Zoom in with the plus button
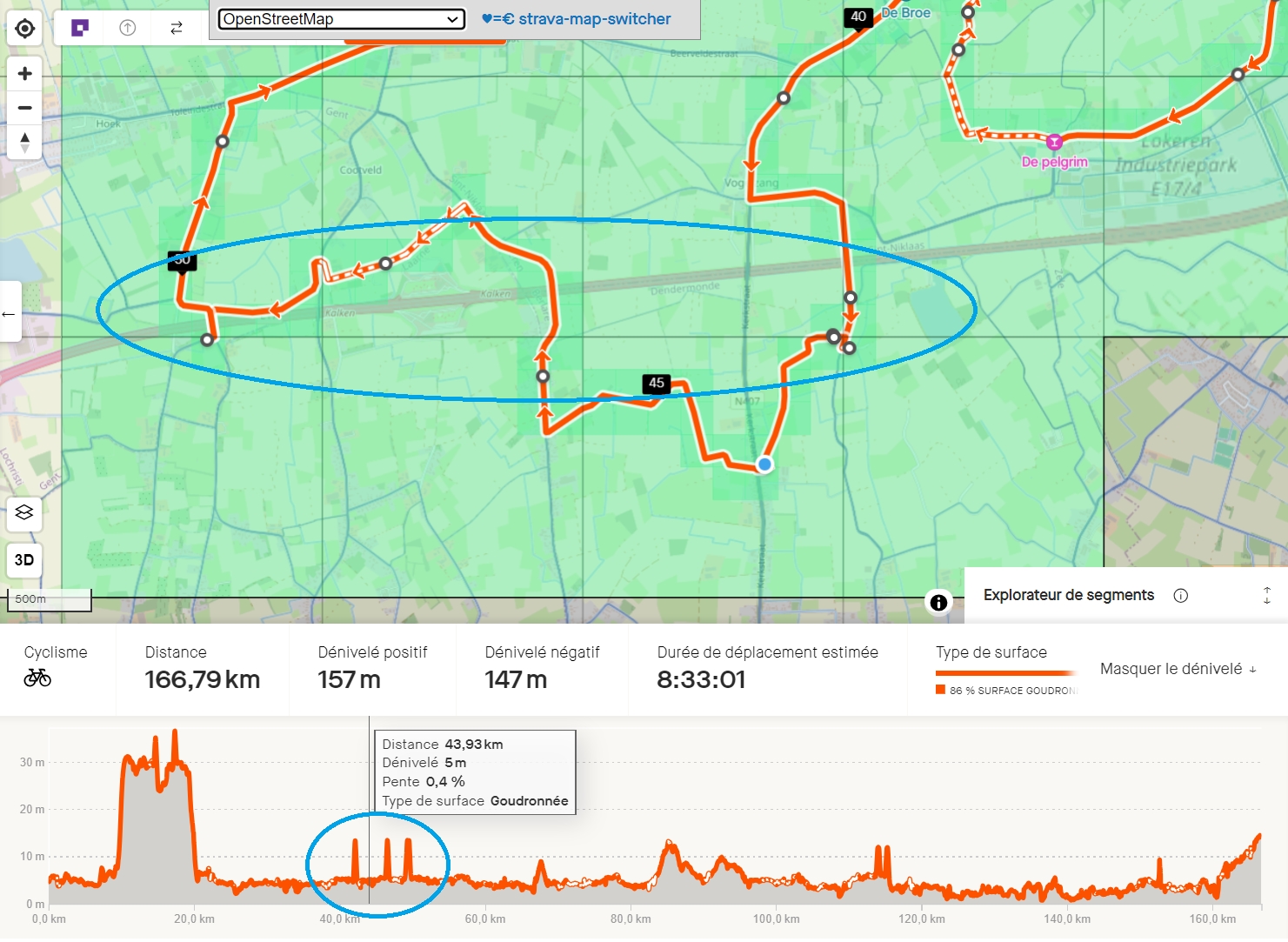Viewport: 1288px width, 942px height. (25, 74)
